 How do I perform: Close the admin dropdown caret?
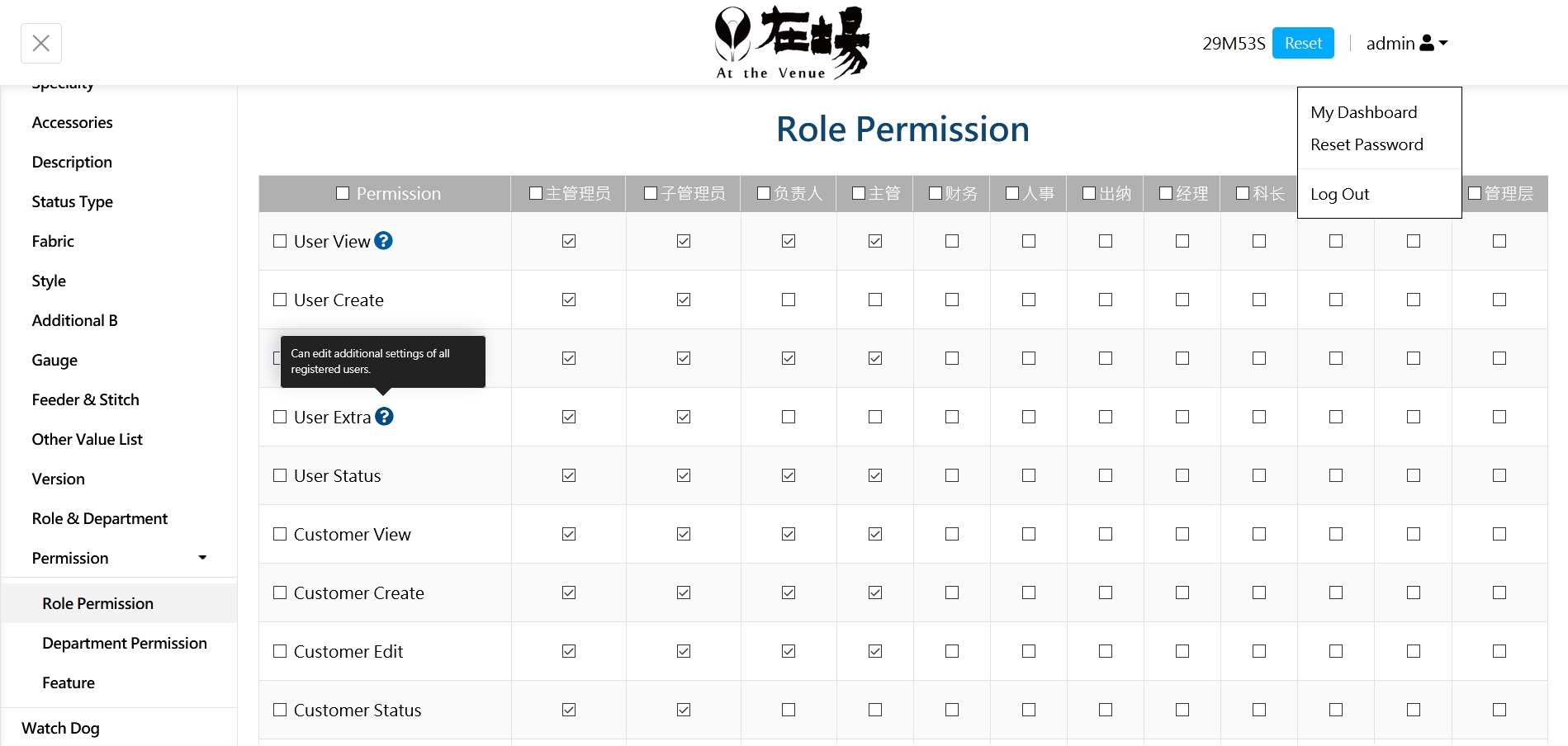click(x=1443, y=43)
